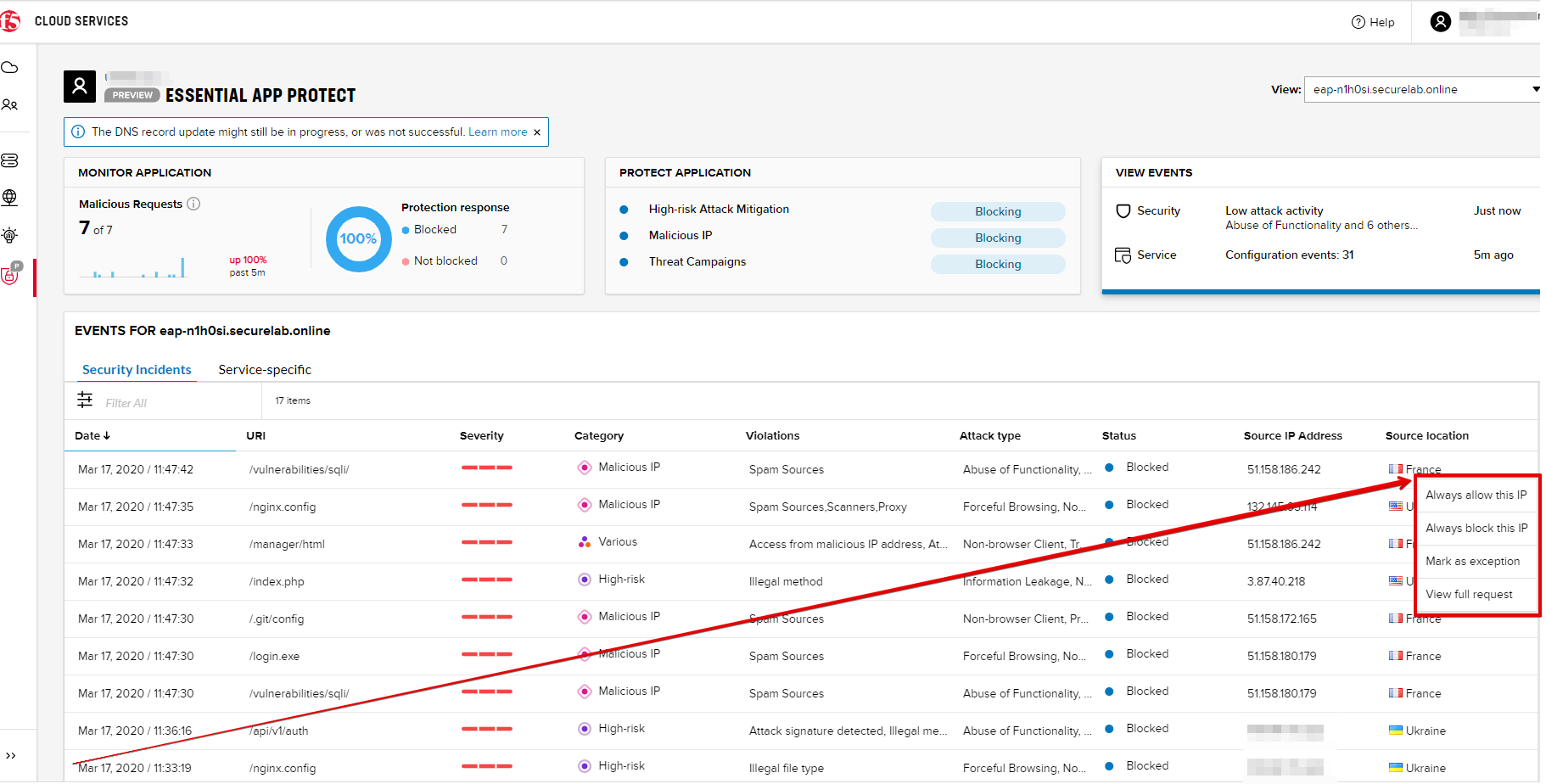Image resolution: width=1546 pixels, height=784 pixels.
Task: Click the Malicious Requests sparkline chart
Action: point(133,267)
